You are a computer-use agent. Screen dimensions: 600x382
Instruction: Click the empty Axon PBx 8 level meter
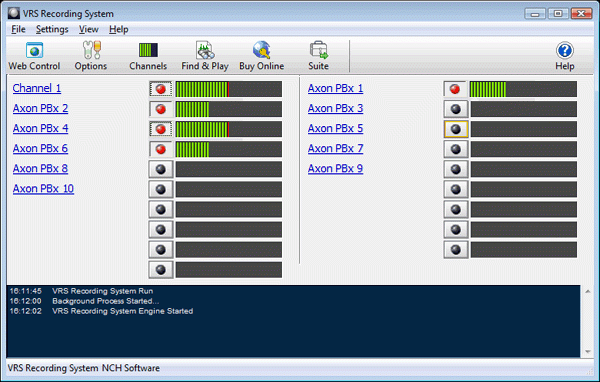[229, 169]
